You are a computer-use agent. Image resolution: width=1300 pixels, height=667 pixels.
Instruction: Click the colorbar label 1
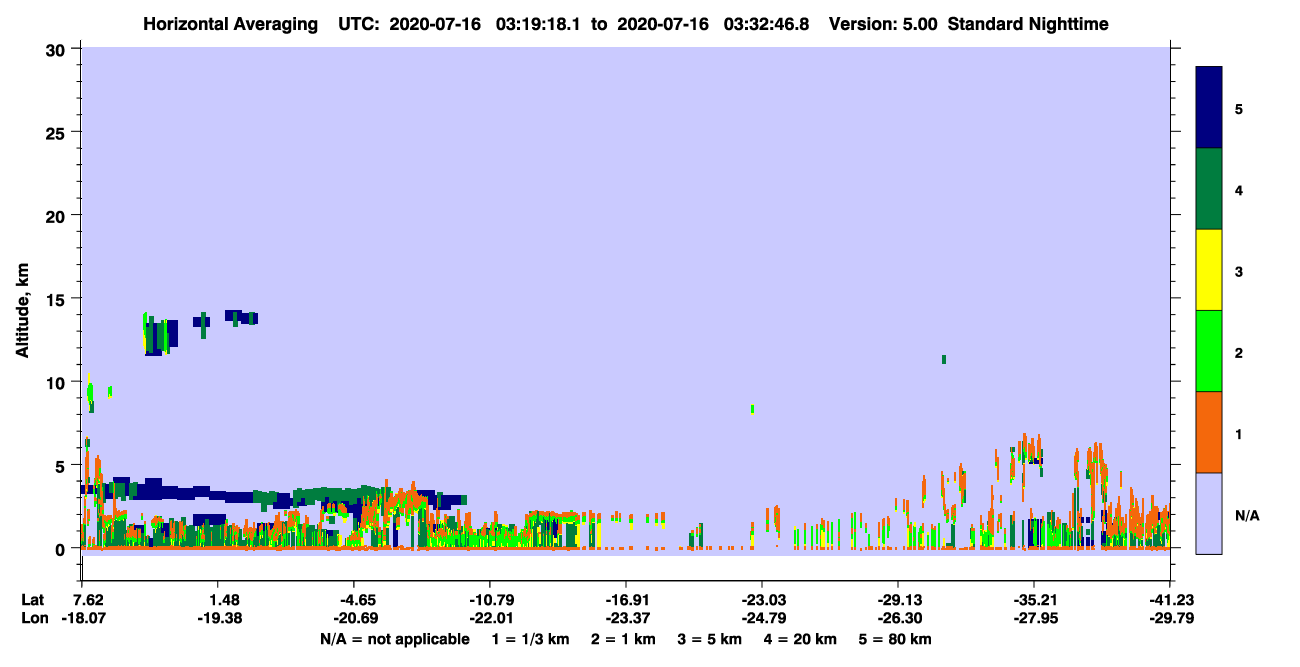point(1239,434)
